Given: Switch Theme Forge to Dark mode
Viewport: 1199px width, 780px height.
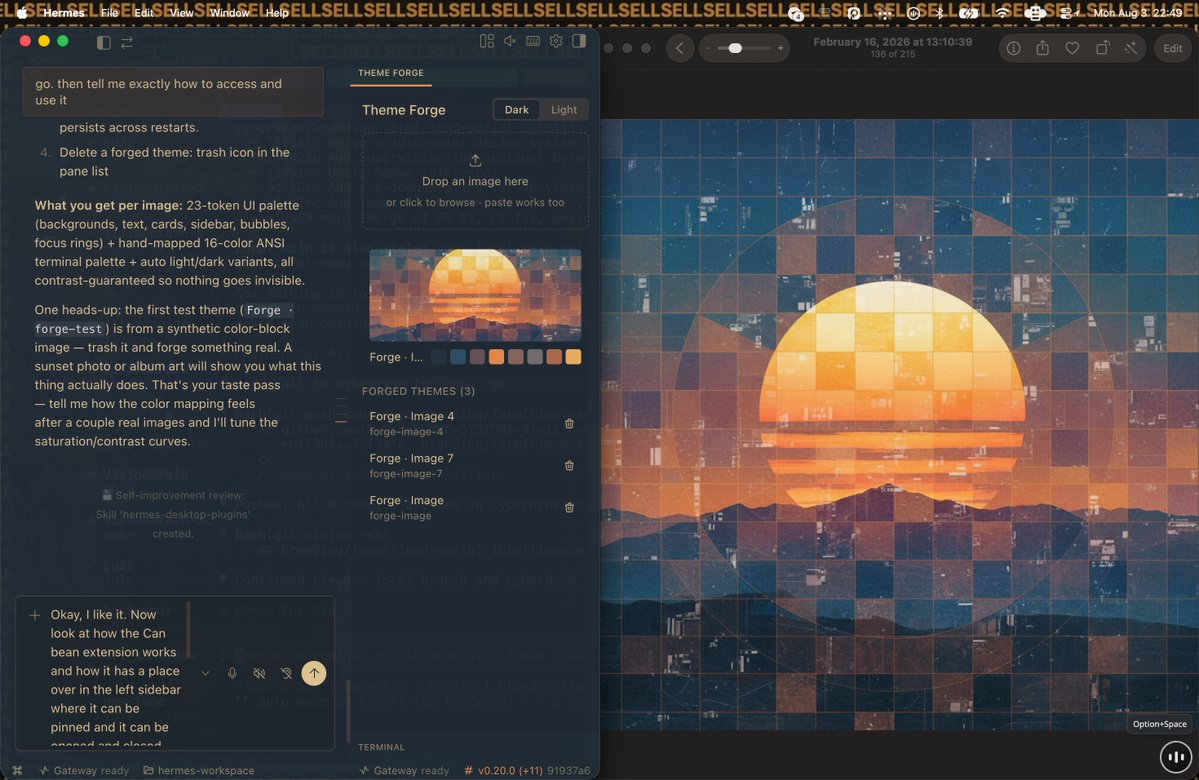Looking at the screenshot, I should 516,110.
